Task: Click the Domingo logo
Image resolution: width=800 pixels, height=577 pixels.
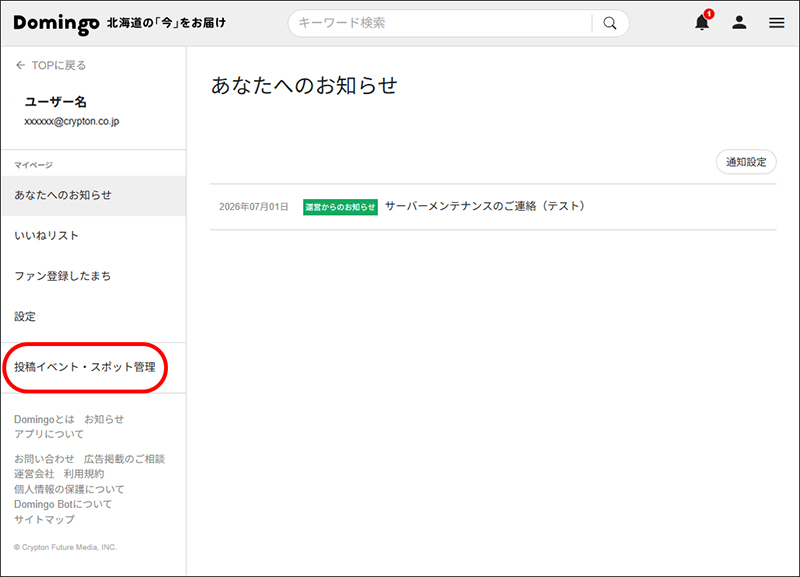Action: point(56,23)
